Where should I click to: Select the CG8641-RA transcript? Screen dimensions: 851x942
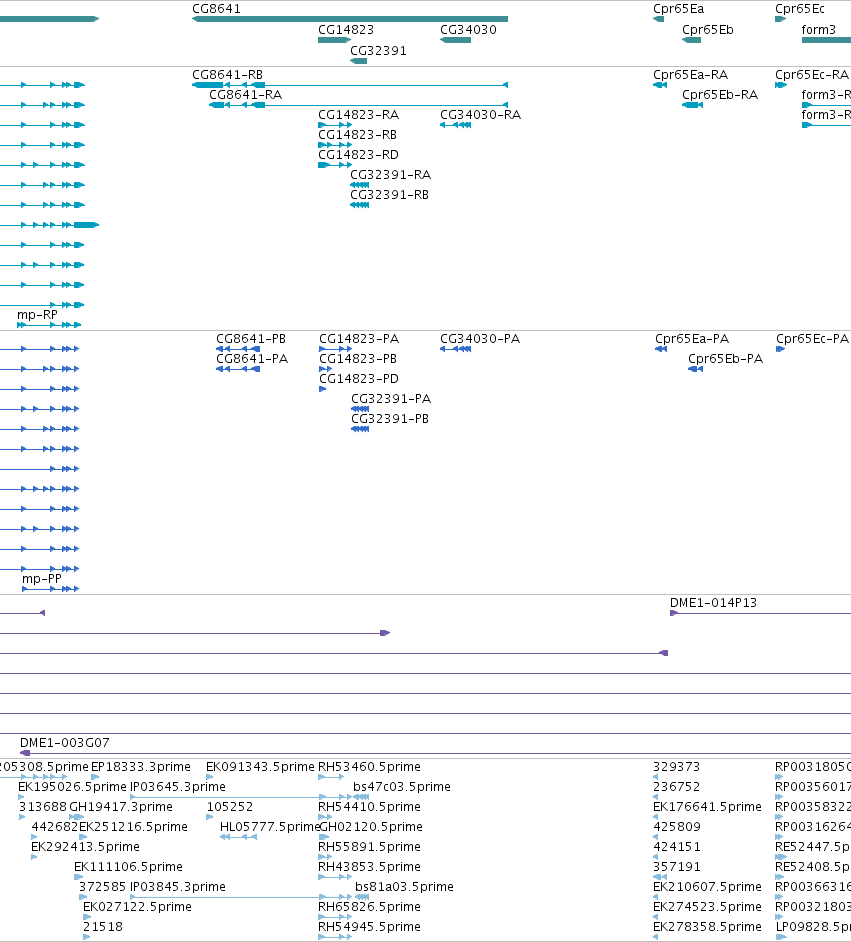point(359,105)
